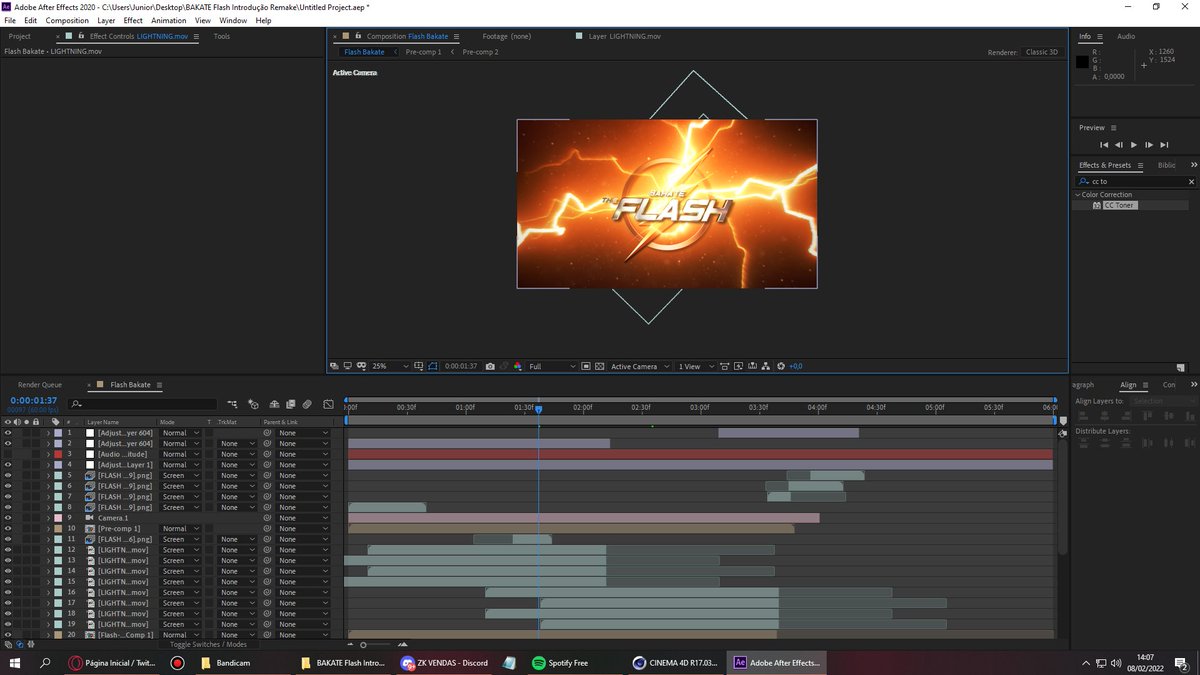Open the Full resolution dropdown
The height and width of the screenshot is (675, 1200).
552,366
